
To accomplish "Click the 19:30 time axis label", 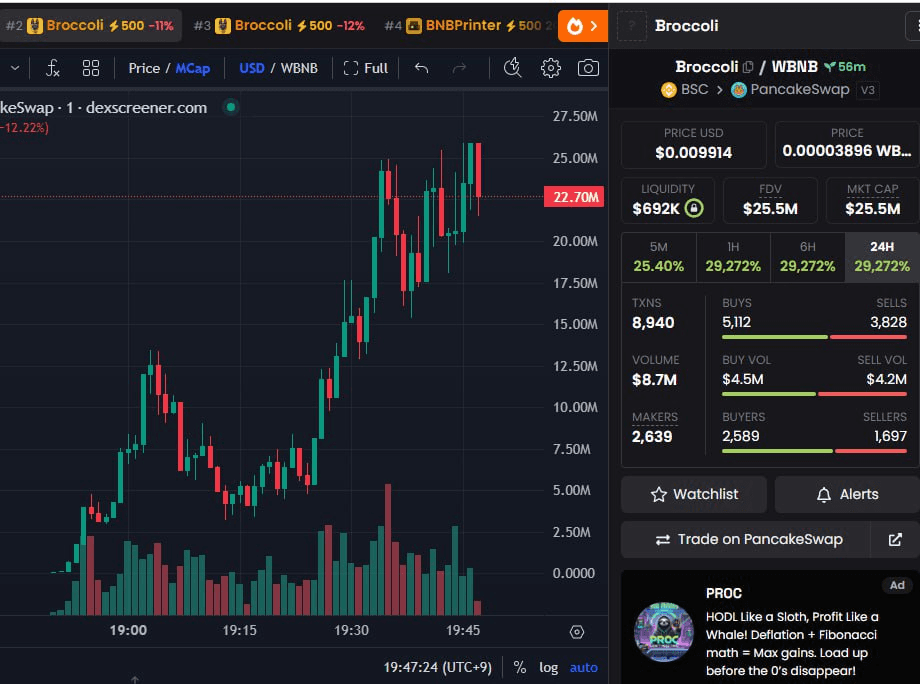I will click(351, 631).
